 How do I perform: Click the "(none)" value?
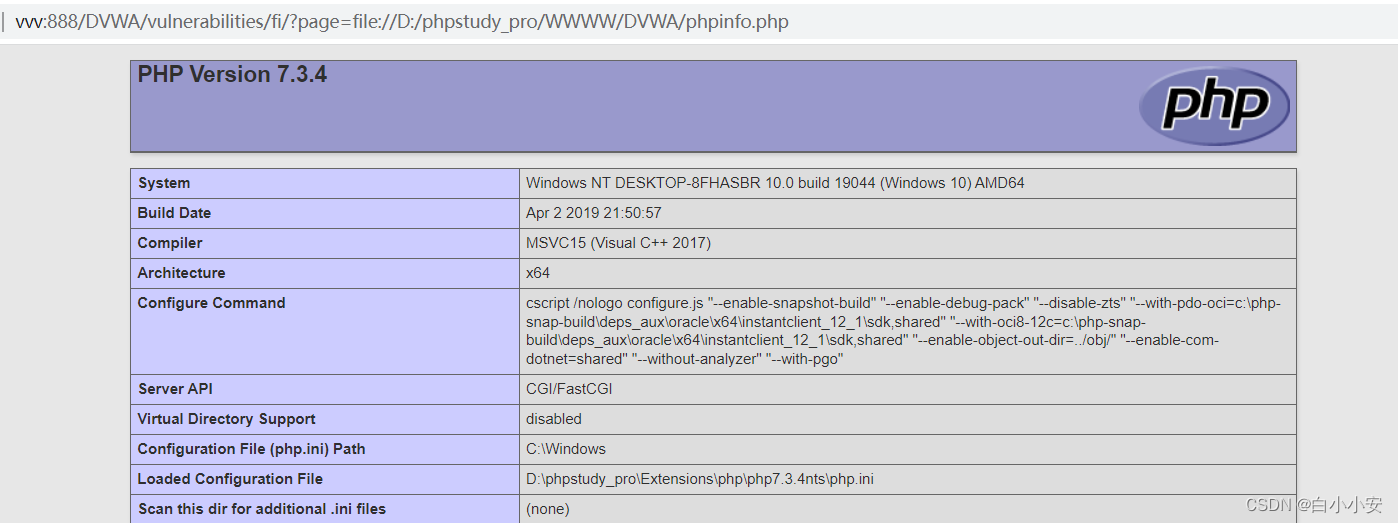coord(548,509)
